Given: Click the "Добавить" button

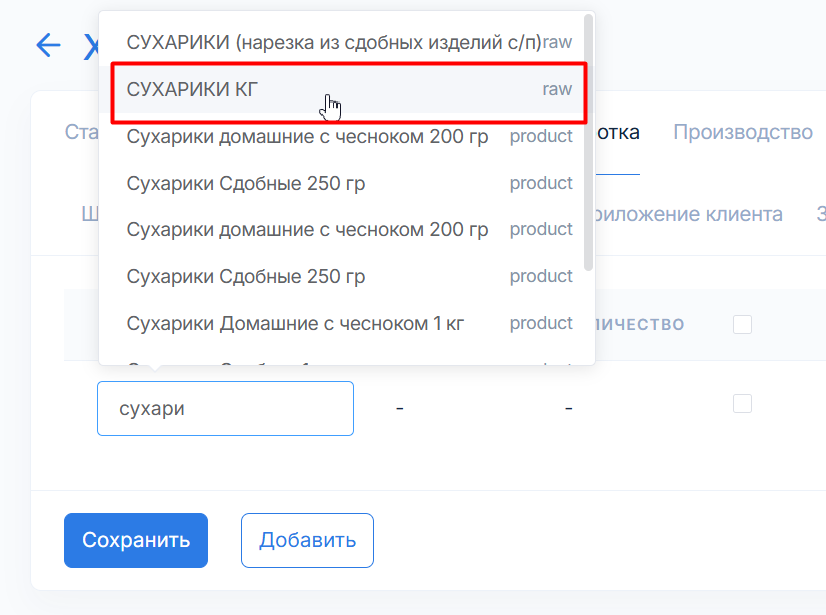Looking at the screenshot, I should pos(307,540).
